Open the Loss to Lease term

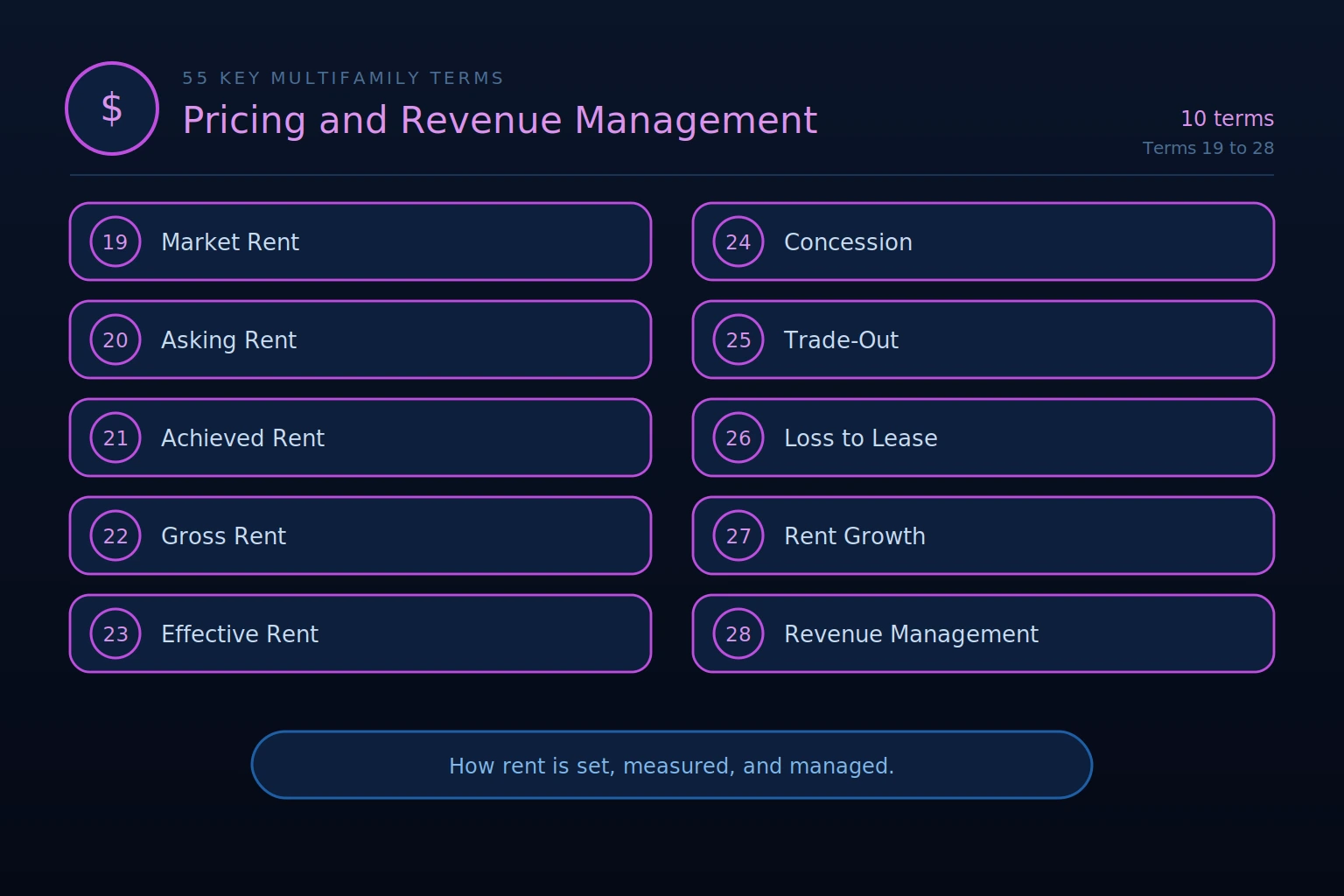[983, 437]
